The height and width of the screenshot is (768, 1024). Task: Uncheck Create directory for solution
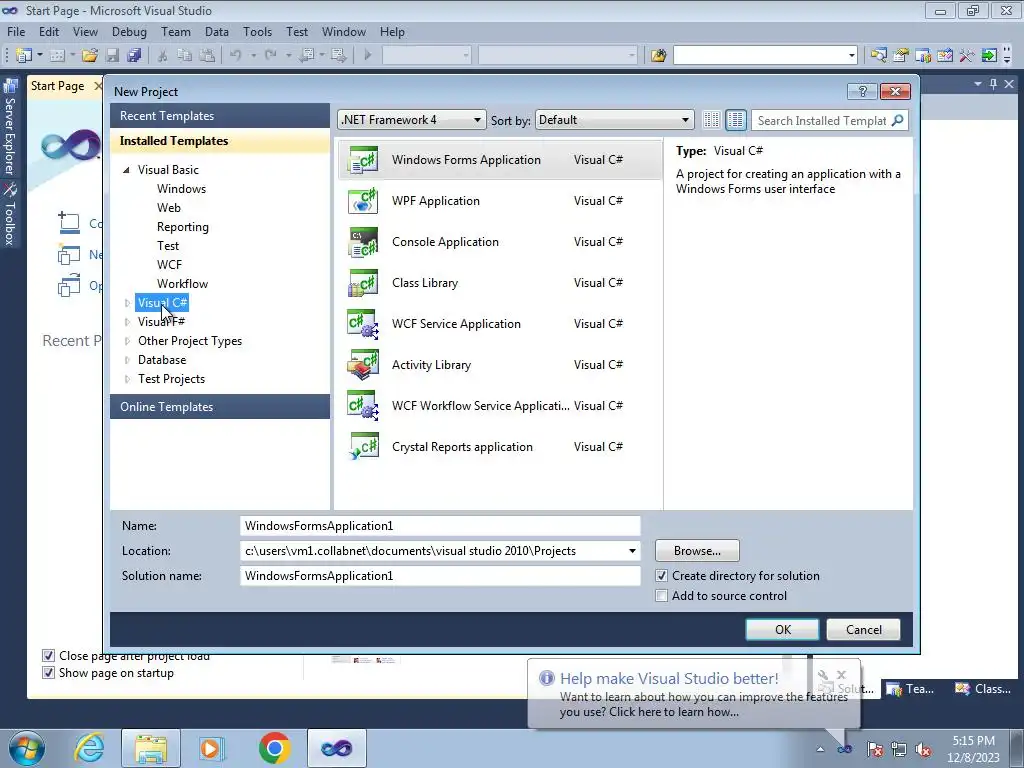click(662, 576)
